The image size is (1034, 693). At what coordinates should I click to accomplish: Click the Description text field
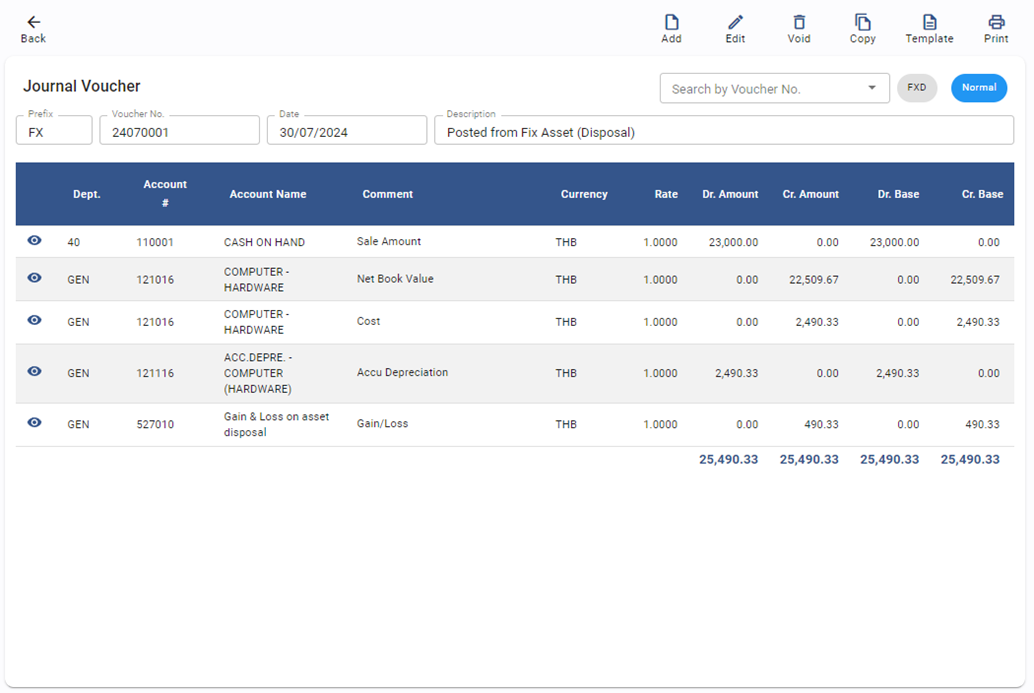[x=723, y=132]
